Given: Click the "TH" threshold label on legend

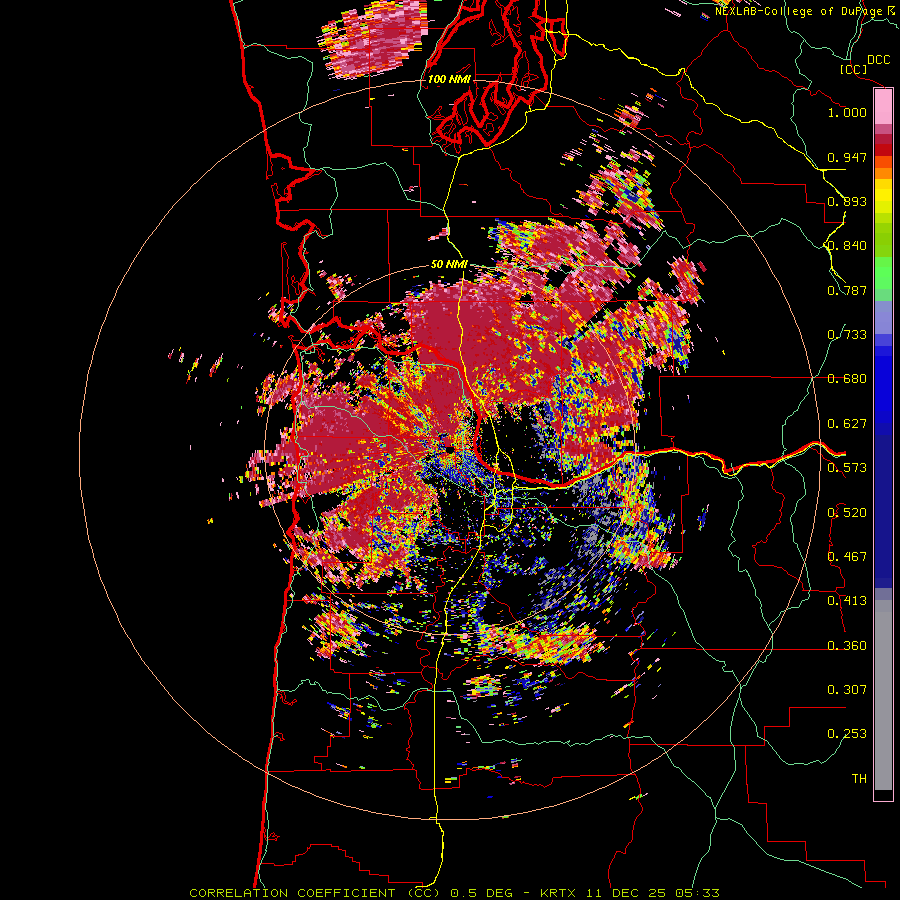Looking at the screenshot, I should coord(859,779).
